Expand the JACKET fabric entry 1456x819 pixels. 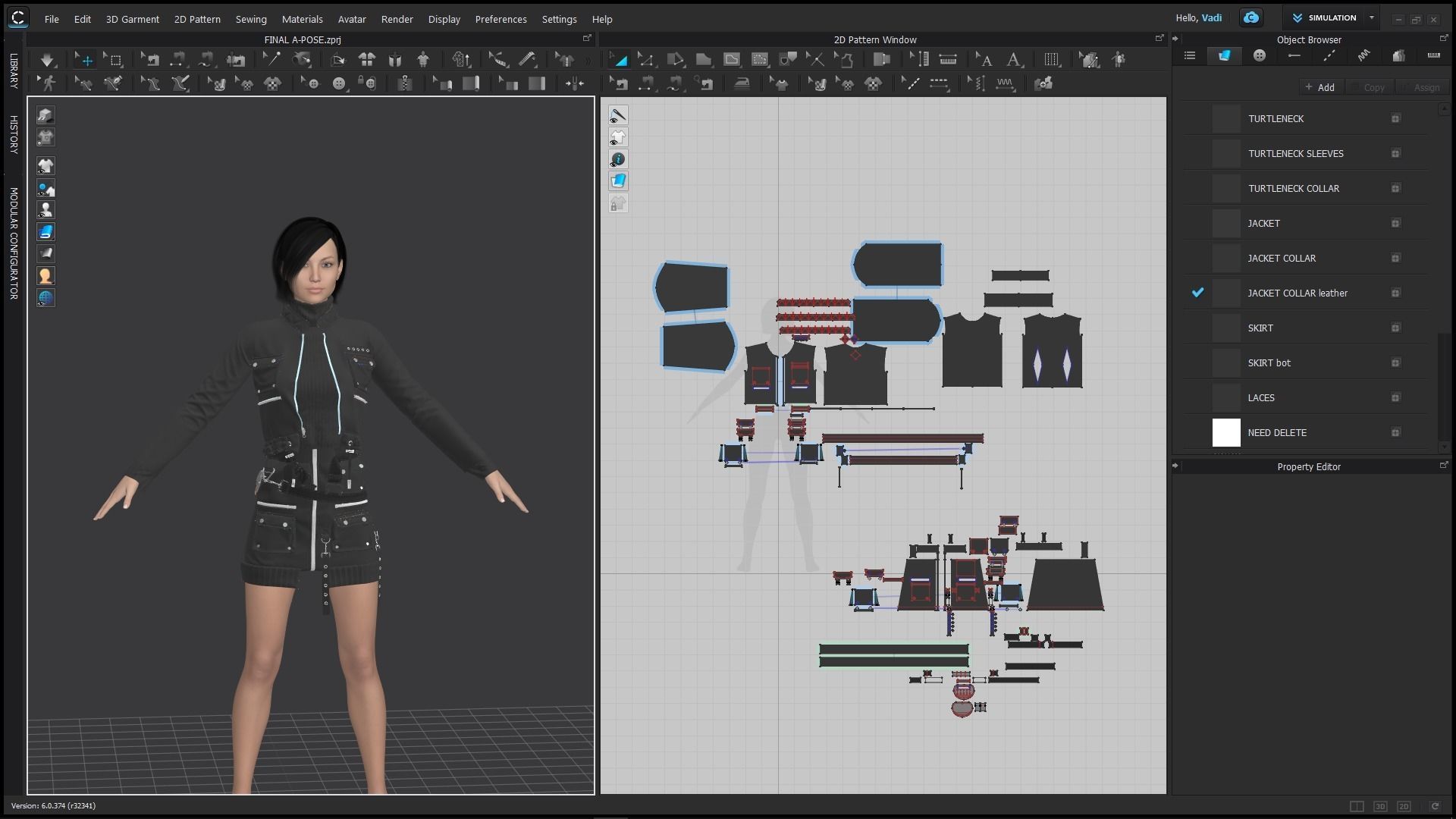coord(1395,224)
